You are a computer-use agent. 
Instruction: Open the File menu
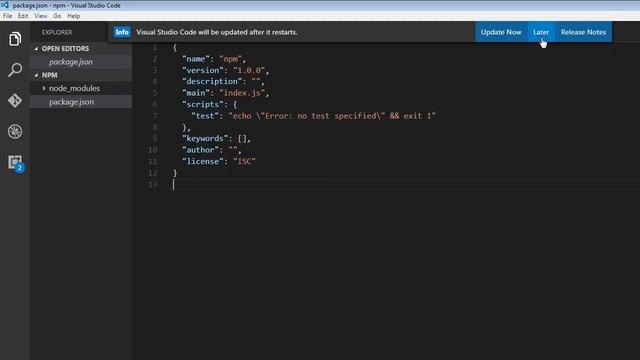pyautogui.click(x=7, y=16)
